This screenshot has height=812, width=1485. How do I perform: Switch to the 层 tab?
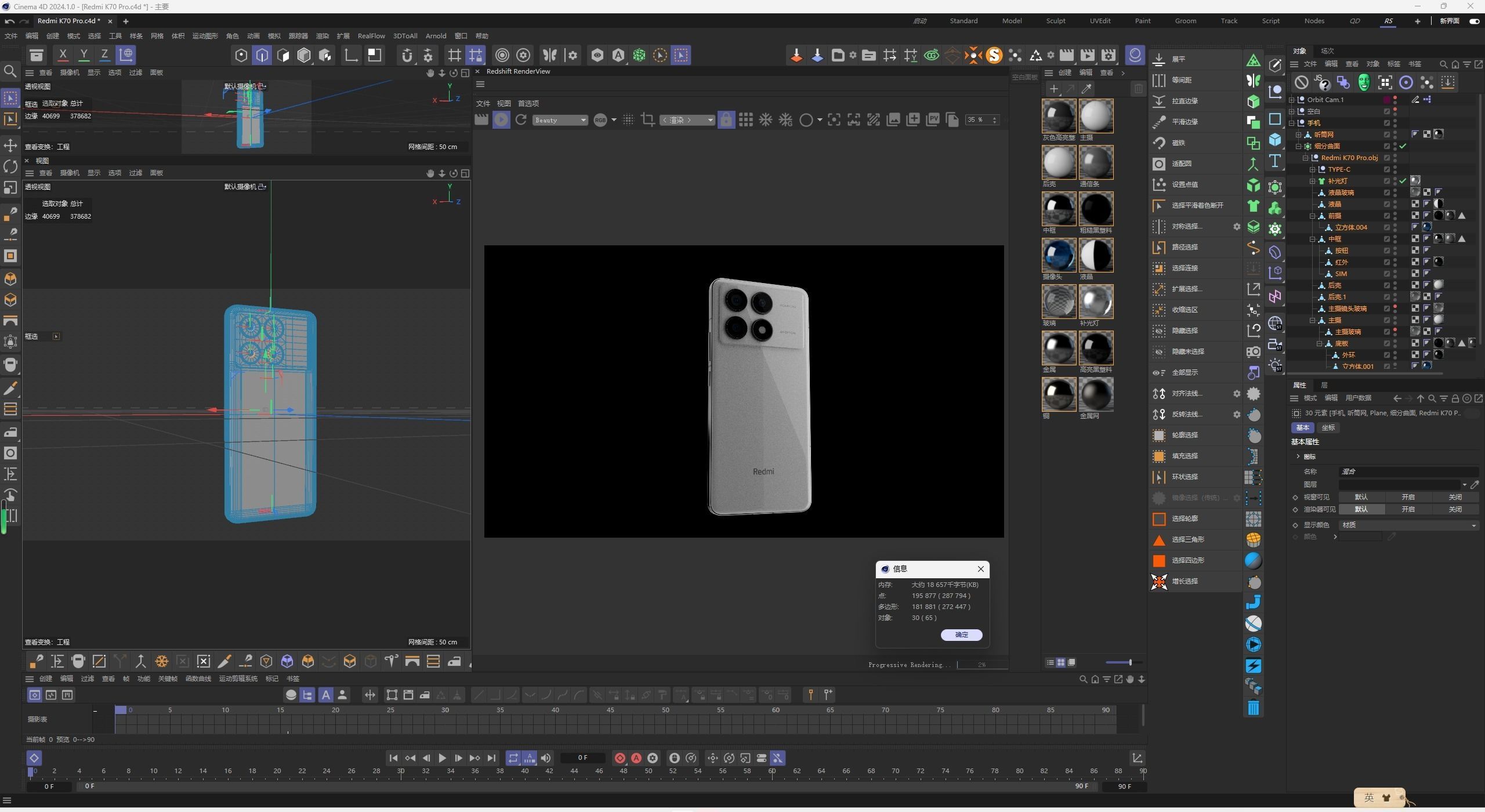click(1324, 385)
